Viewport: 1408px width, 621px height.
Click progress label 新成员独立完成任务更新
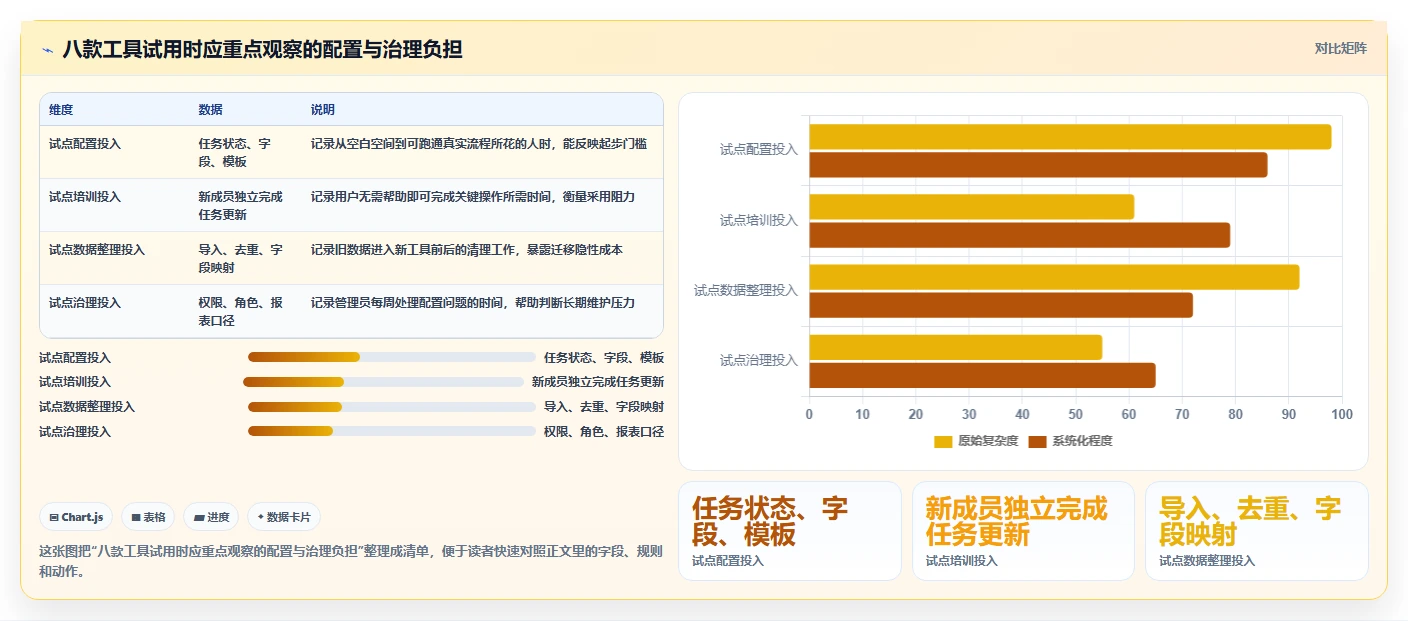click(x=598, y=382)
